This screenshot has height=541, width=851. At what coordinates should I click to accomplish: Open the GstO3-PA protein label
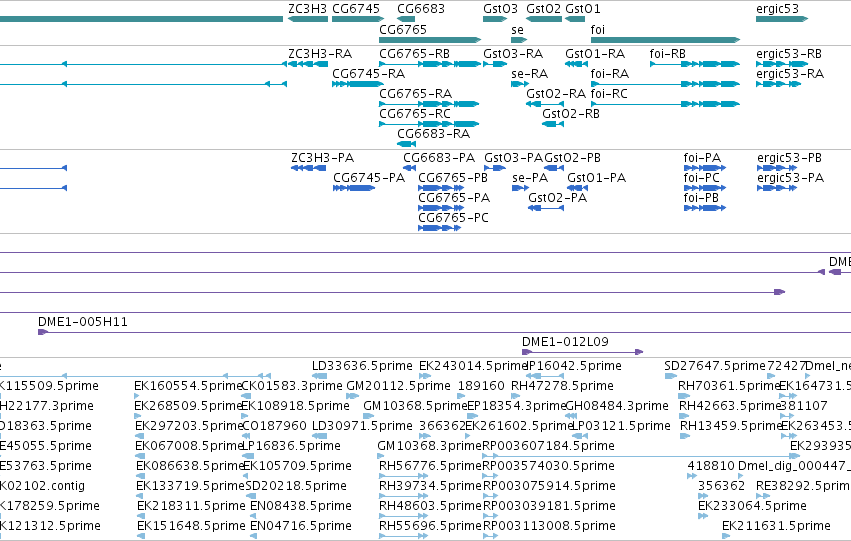513,158
